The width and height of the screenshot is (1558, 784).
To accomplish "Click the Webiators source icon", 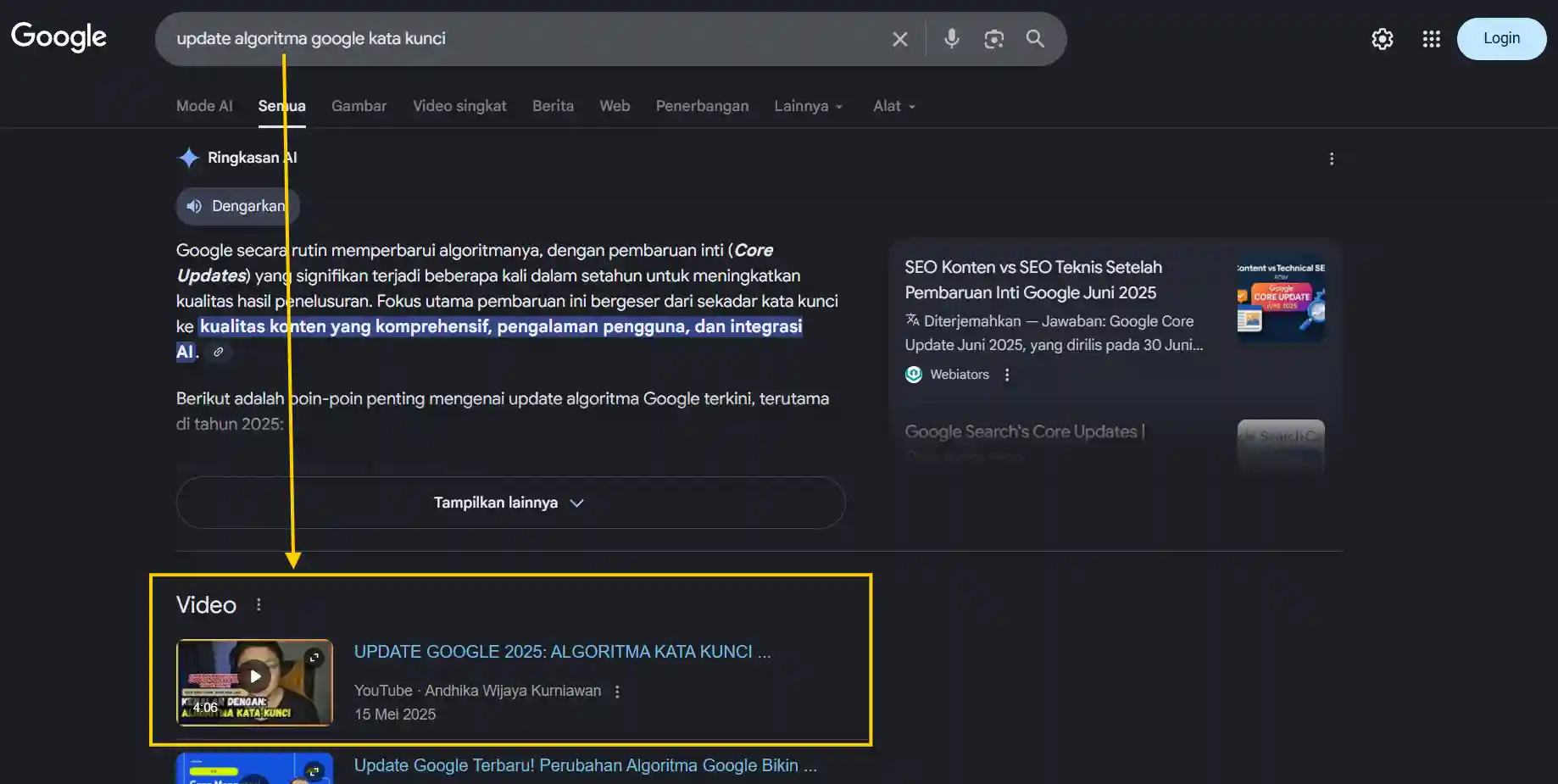I will point(914,375).
